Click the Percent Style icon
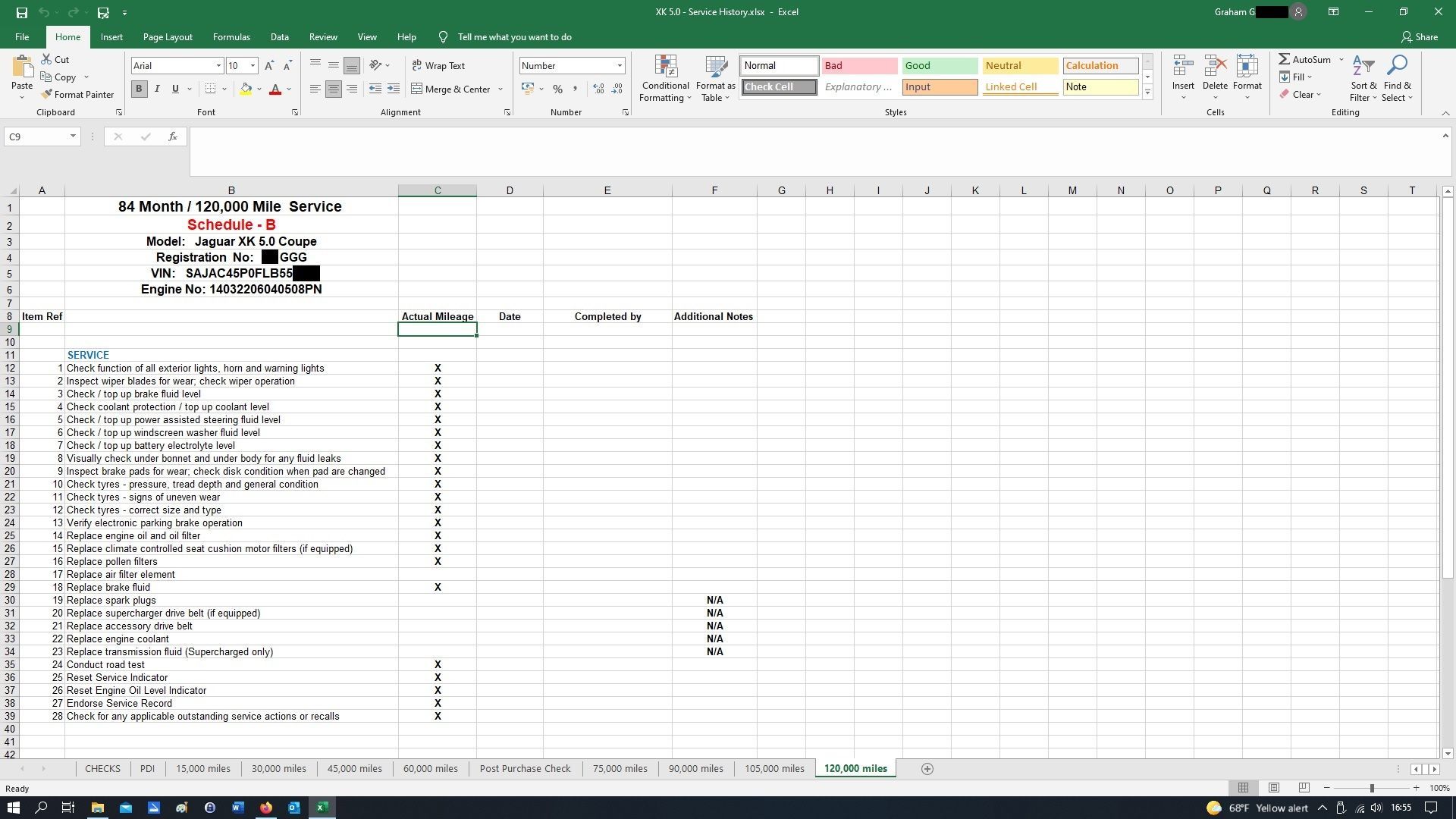Screen dimensions: 1456x819 click(557, 89)
